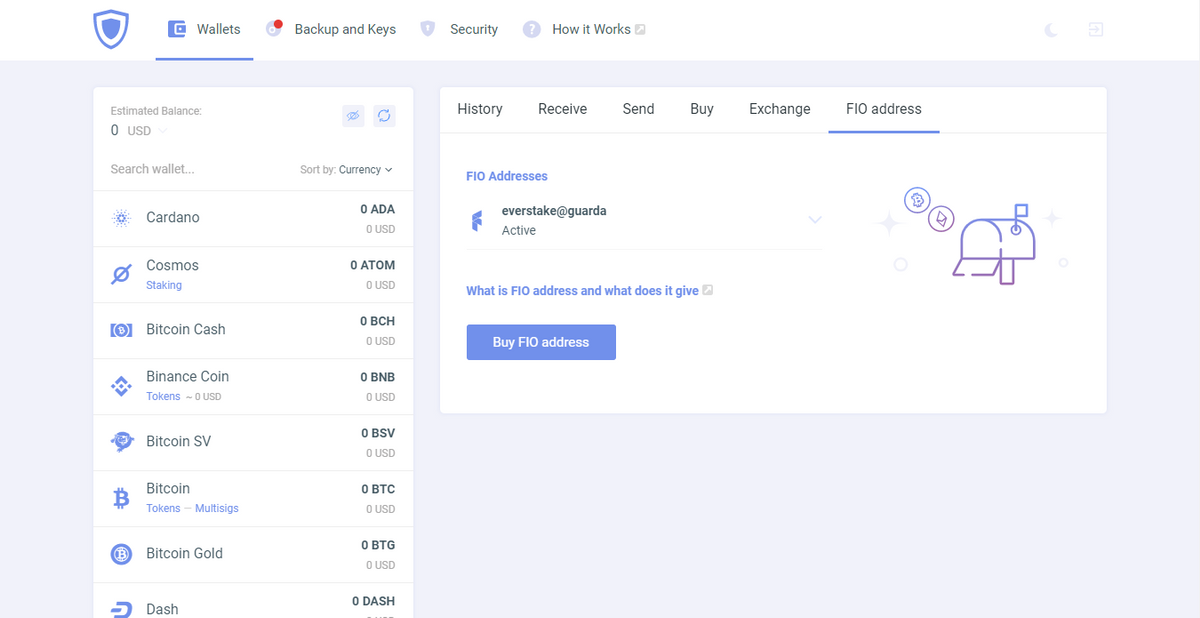Open Backup and Keys page
This screenshot has height=618, width=1200.
click(331, 29)
